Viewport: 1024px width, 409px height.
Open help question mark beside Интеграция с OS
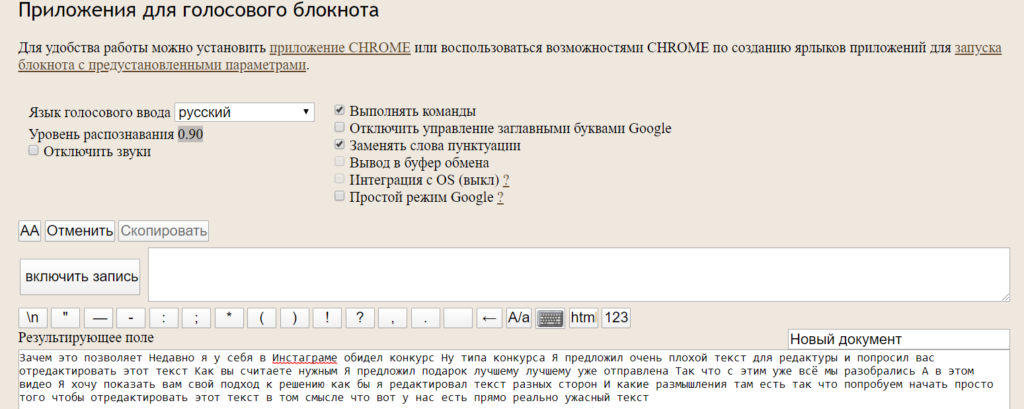pos(506,180)
